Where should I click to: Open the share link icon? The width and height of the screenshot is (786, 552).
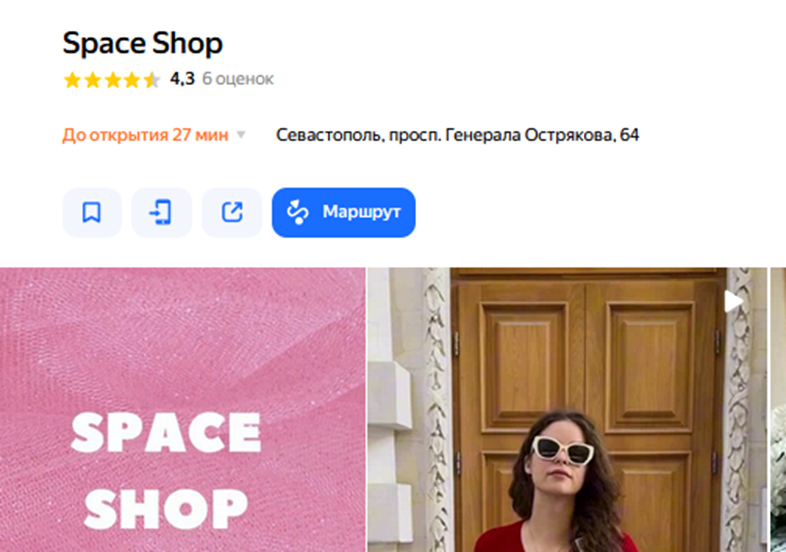[232, 213]
